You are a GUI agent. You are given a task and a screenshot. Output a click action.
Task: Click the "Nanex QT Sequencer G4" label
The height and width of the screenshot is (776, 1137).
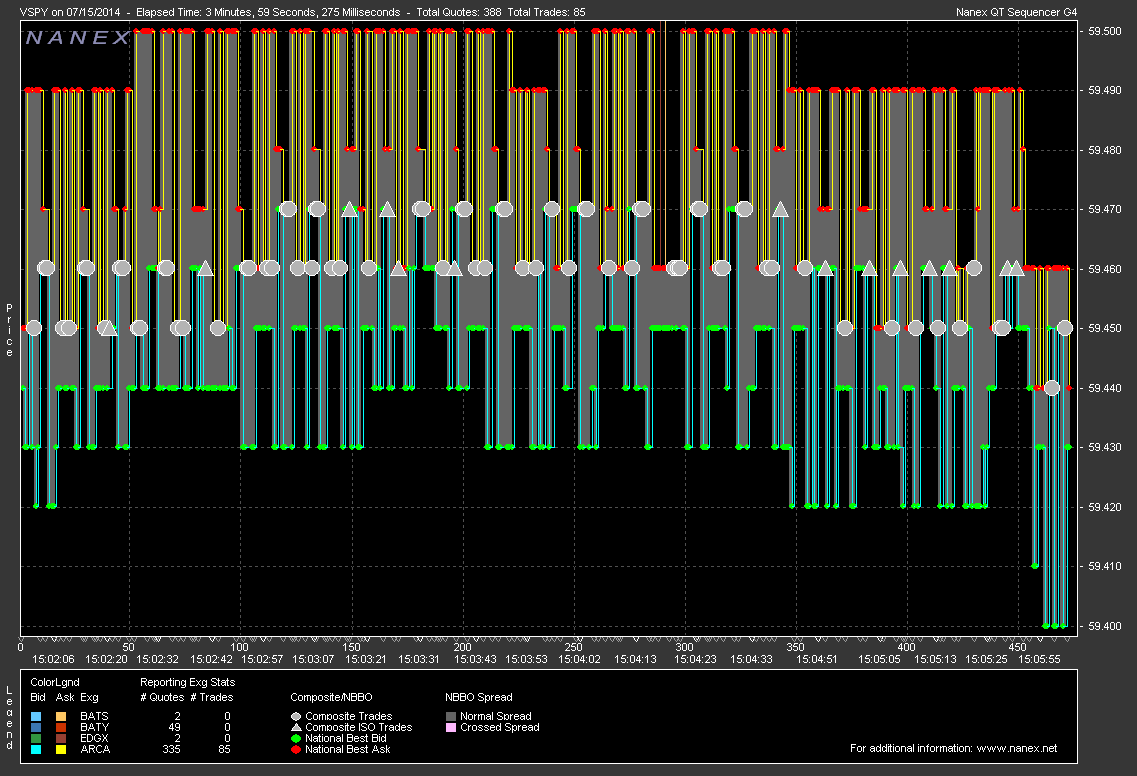[1017, 12]
